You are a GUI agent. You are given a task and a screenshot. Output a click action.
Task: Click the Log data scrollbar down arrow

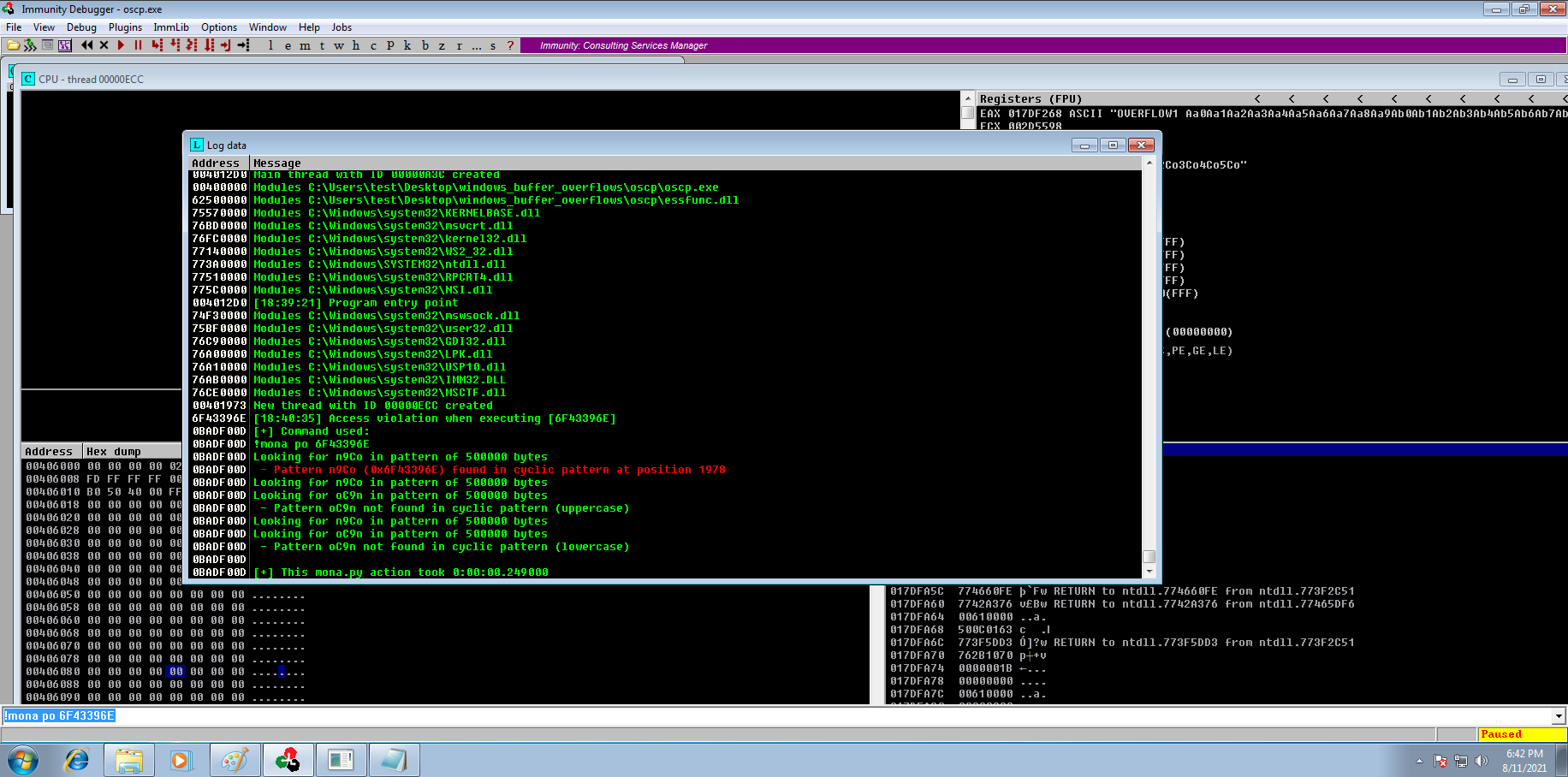click(1149, 572)
